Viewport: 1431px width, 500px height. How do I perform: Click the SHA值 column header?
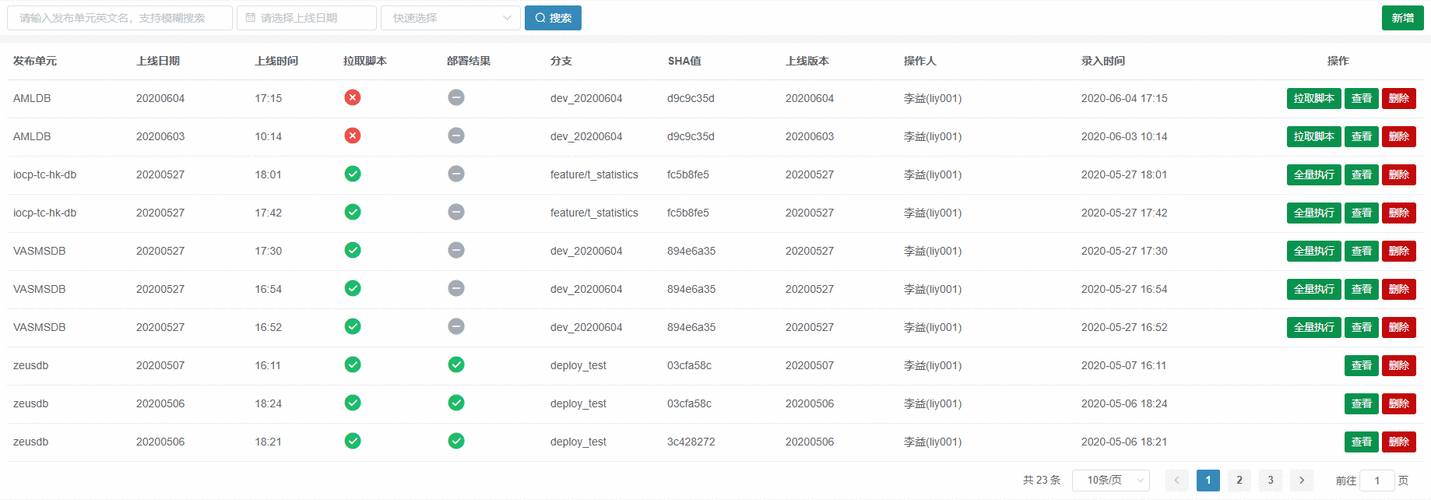pos(684,61)
